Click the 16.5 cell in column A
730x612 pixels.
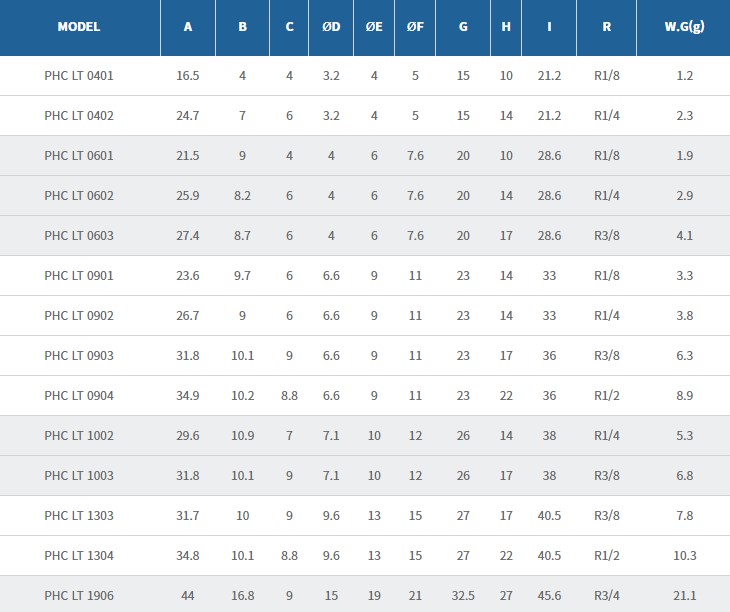click(188, 76)
